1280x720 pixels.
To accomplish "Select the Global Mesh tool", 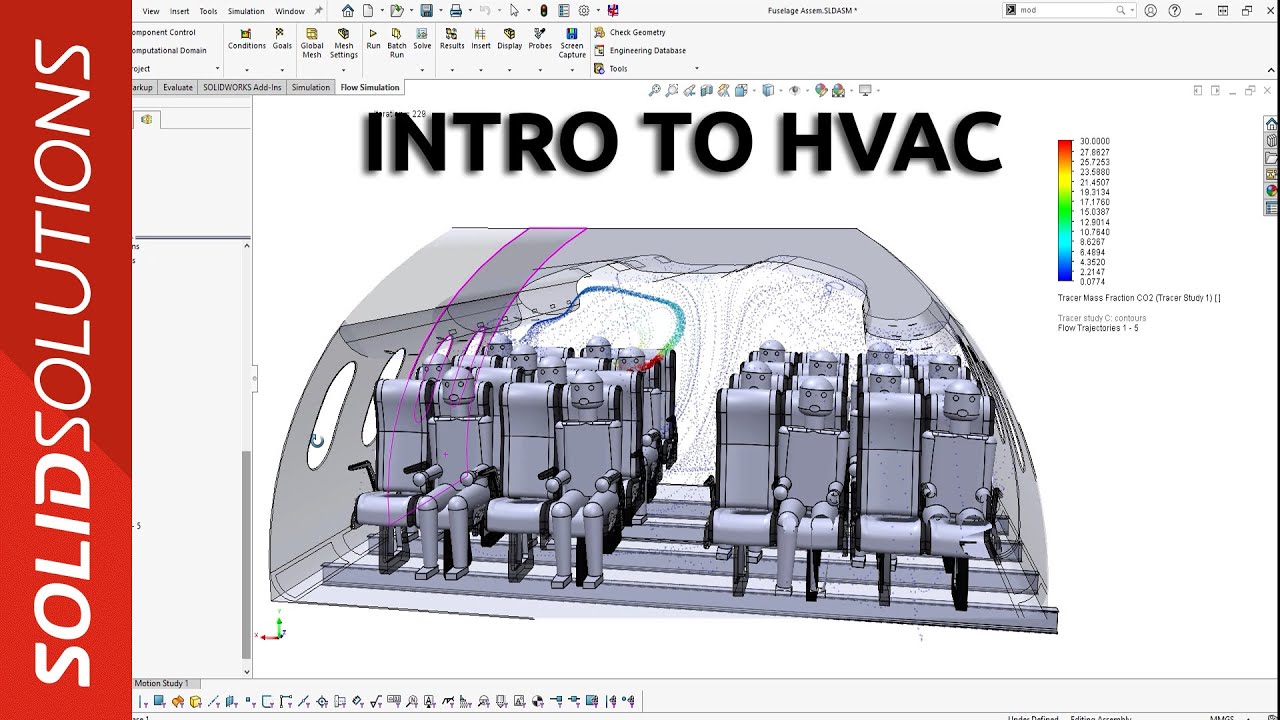I will tap(312, 43).
